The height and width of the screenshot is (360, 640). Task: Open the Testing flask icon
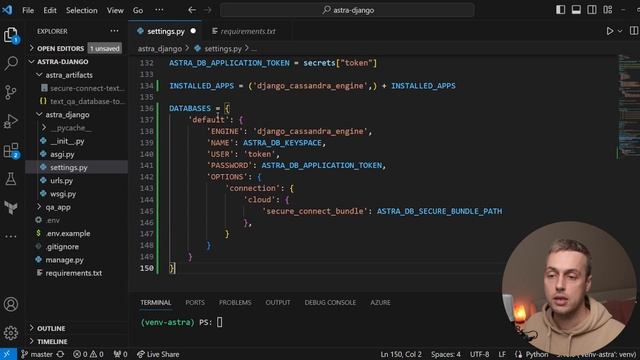coord(11,179)
